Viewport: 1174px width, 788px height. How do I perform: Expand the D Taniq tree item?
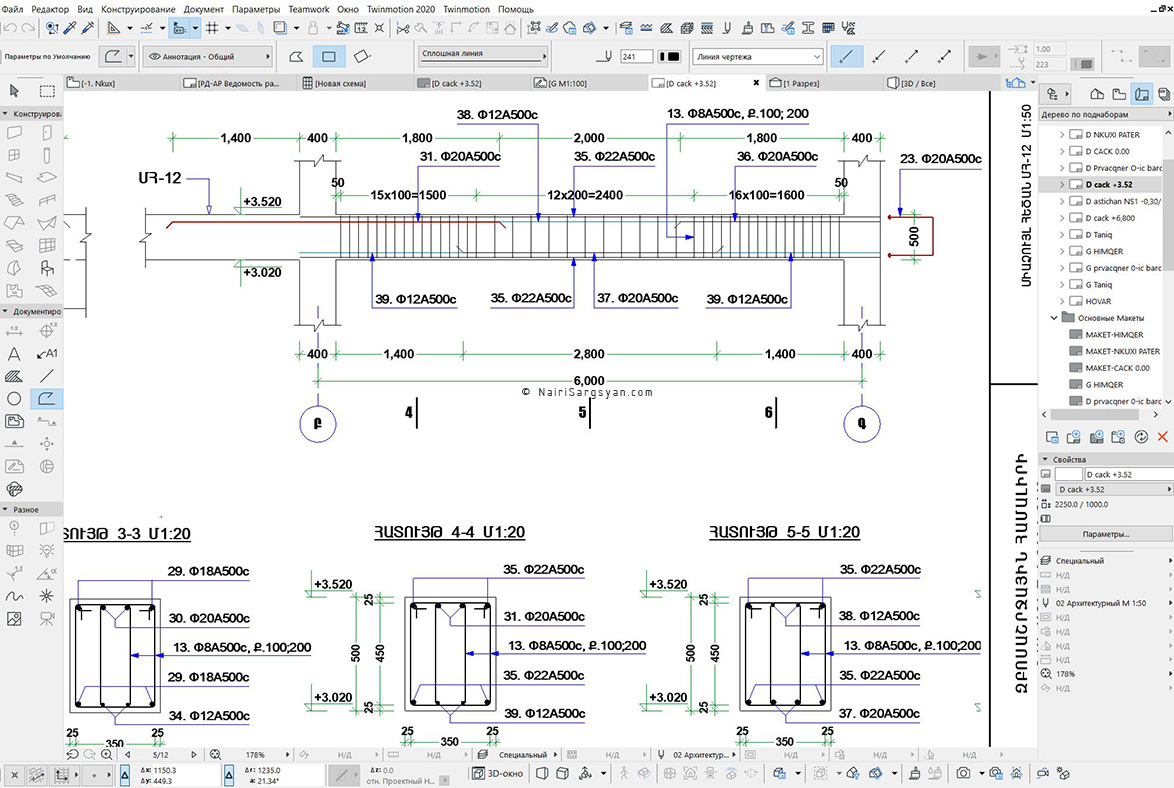(x=1062, y=234)
